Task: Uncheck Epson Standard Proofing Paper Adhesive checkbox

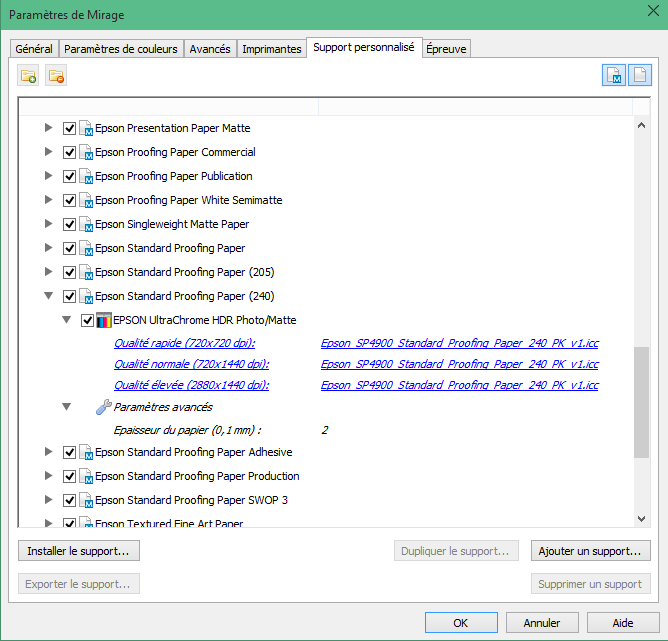Action: (x=69, y=452)
